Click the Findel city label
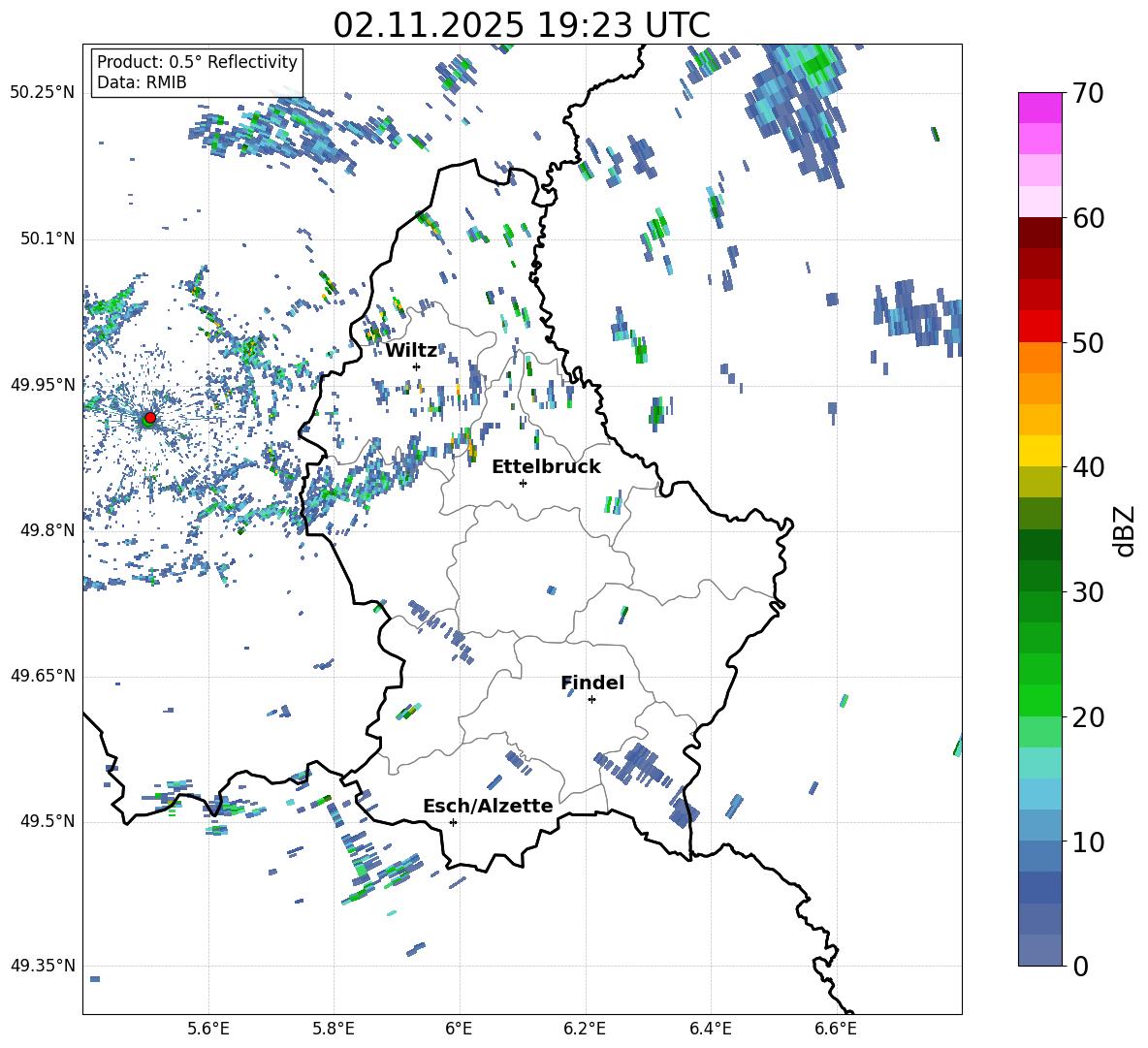This screenshot has height=1048, width=1148. (x=592, y=683)
